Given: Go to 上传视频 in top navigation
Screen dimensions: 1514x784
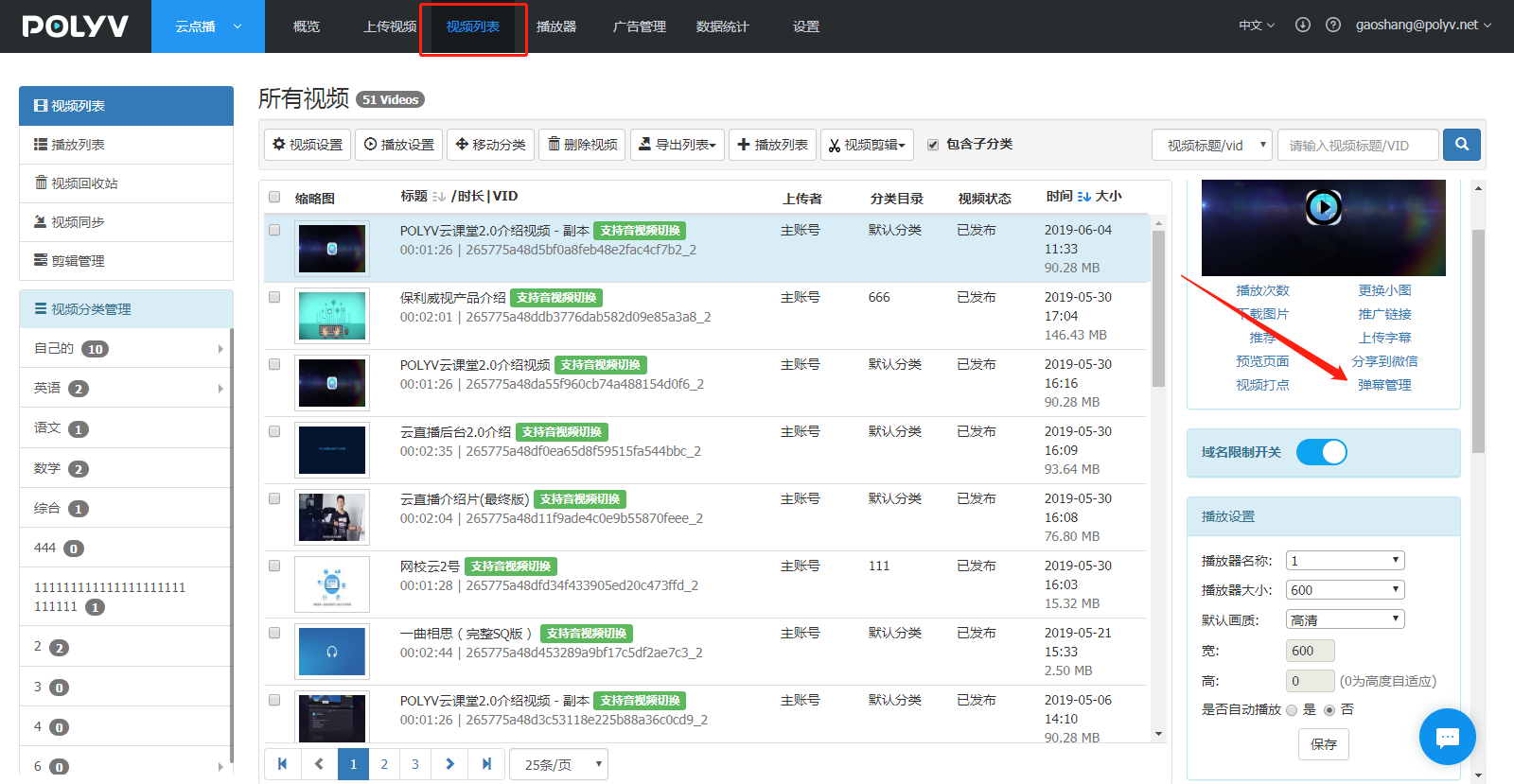Looking at the screenshot, I should 390,26.
